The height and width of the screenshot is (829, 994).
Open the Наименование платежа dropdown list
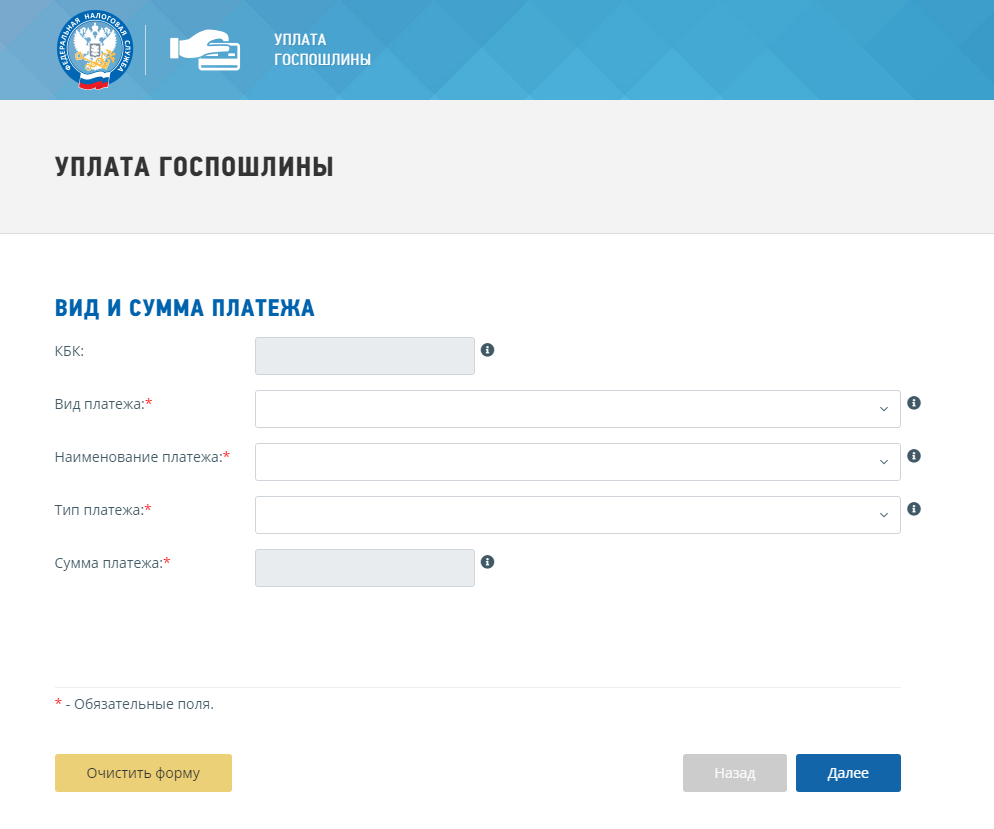578,462
